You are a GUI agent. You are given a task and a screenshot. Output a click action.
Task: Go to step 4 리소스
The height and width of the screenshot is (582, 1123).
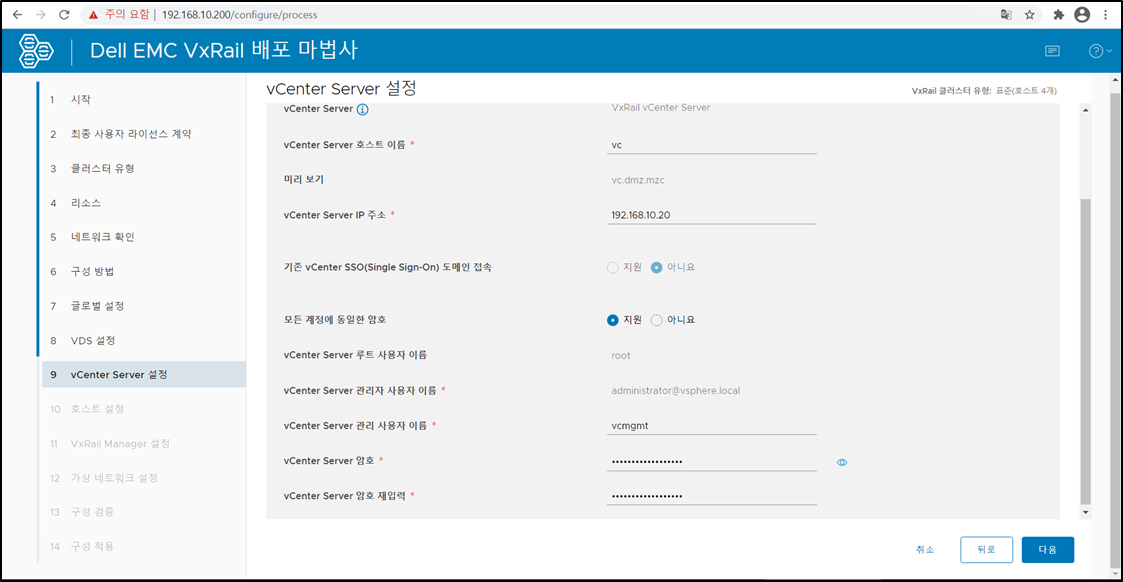tap(143, 203)
